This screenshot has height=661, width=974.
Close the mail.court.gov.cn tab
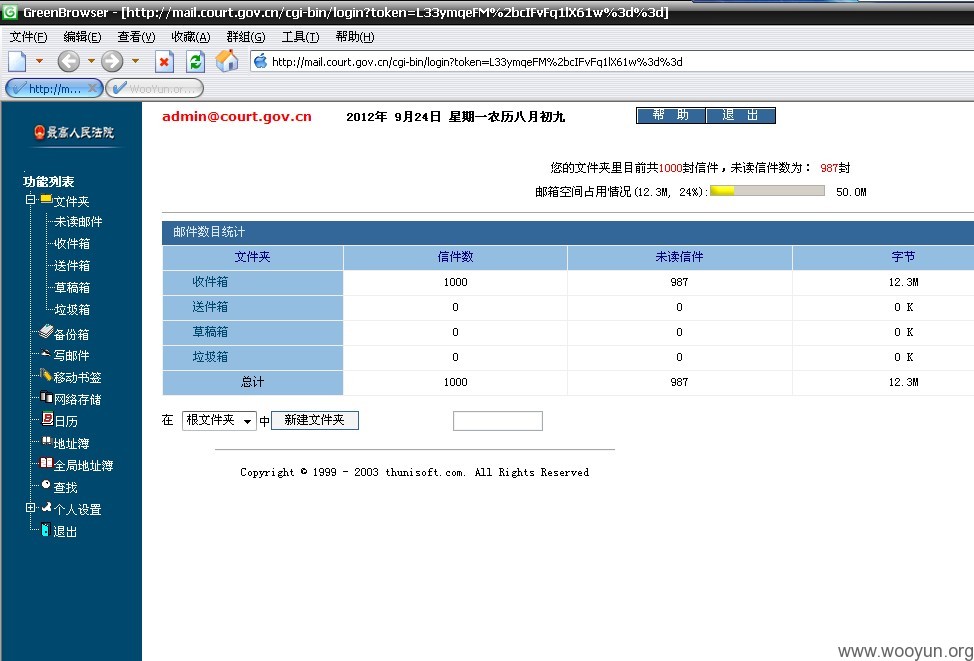92,88
